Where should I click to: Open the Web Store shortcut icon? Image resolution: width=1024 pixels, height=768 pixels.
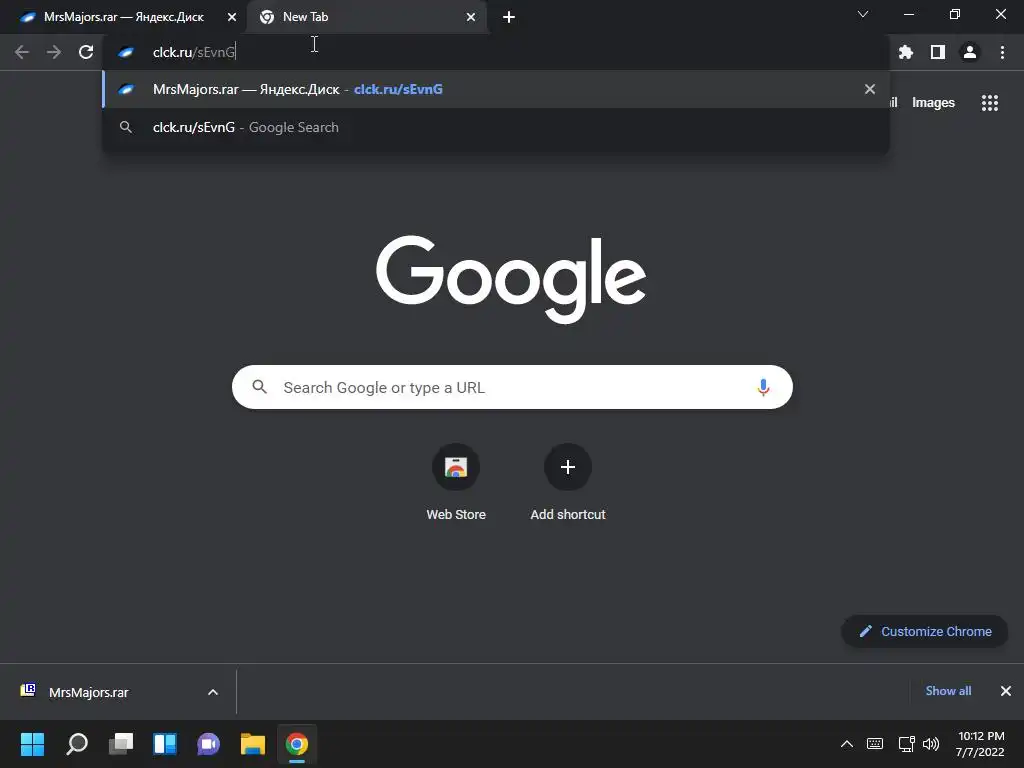(456, 467)
